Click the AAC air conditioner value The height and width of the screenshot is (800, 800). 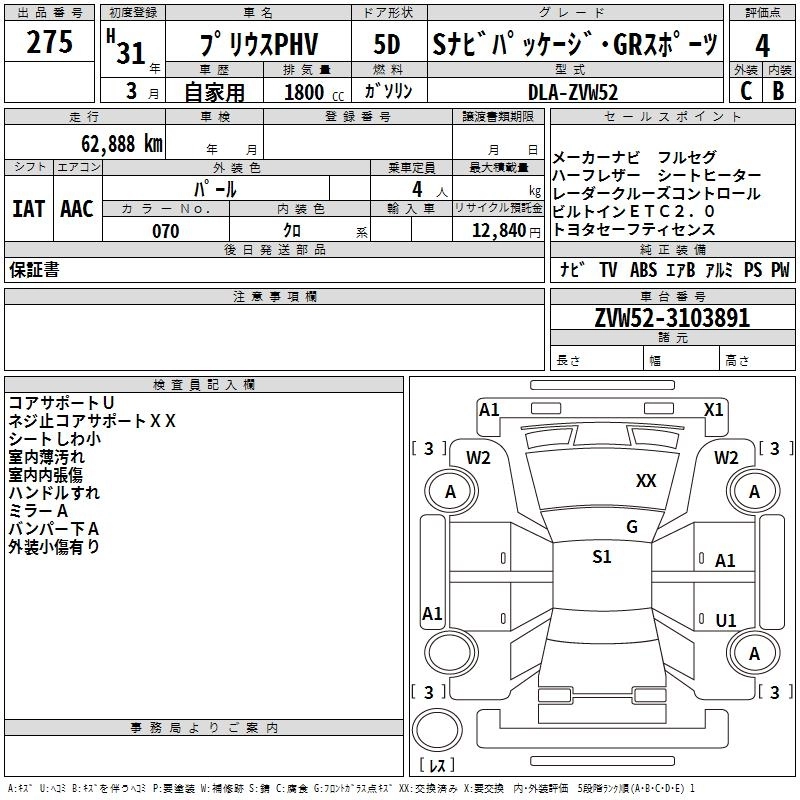point(77,209)
